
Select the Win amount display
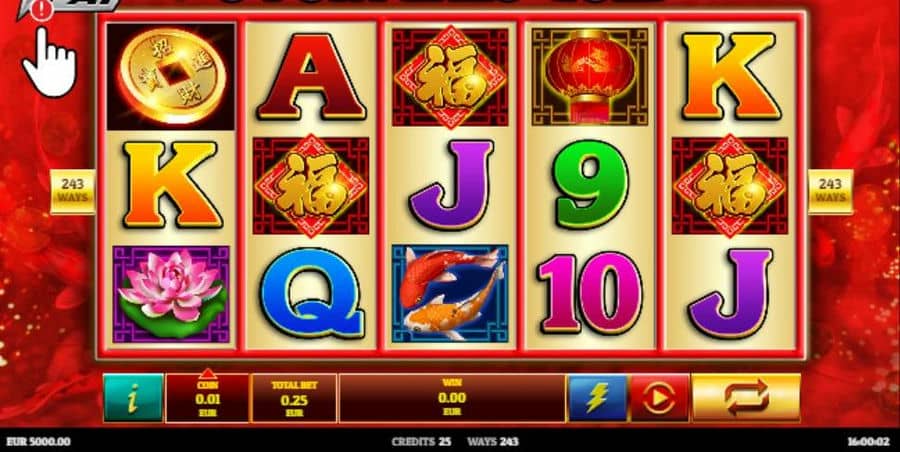pos(452,398)
